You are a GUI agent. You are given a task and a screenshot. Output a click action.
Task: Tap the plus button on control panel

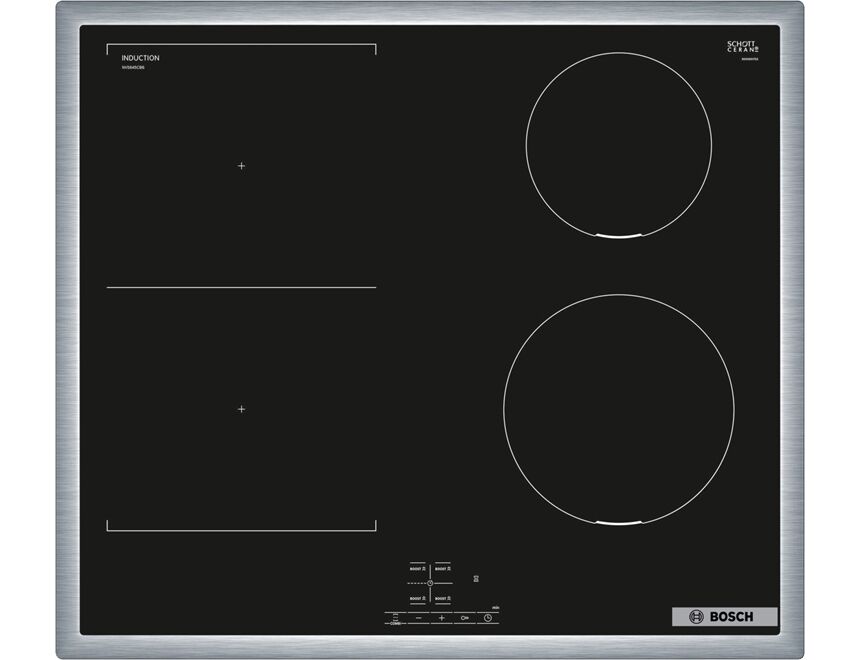pyautogui.click(x=441, y=618)
